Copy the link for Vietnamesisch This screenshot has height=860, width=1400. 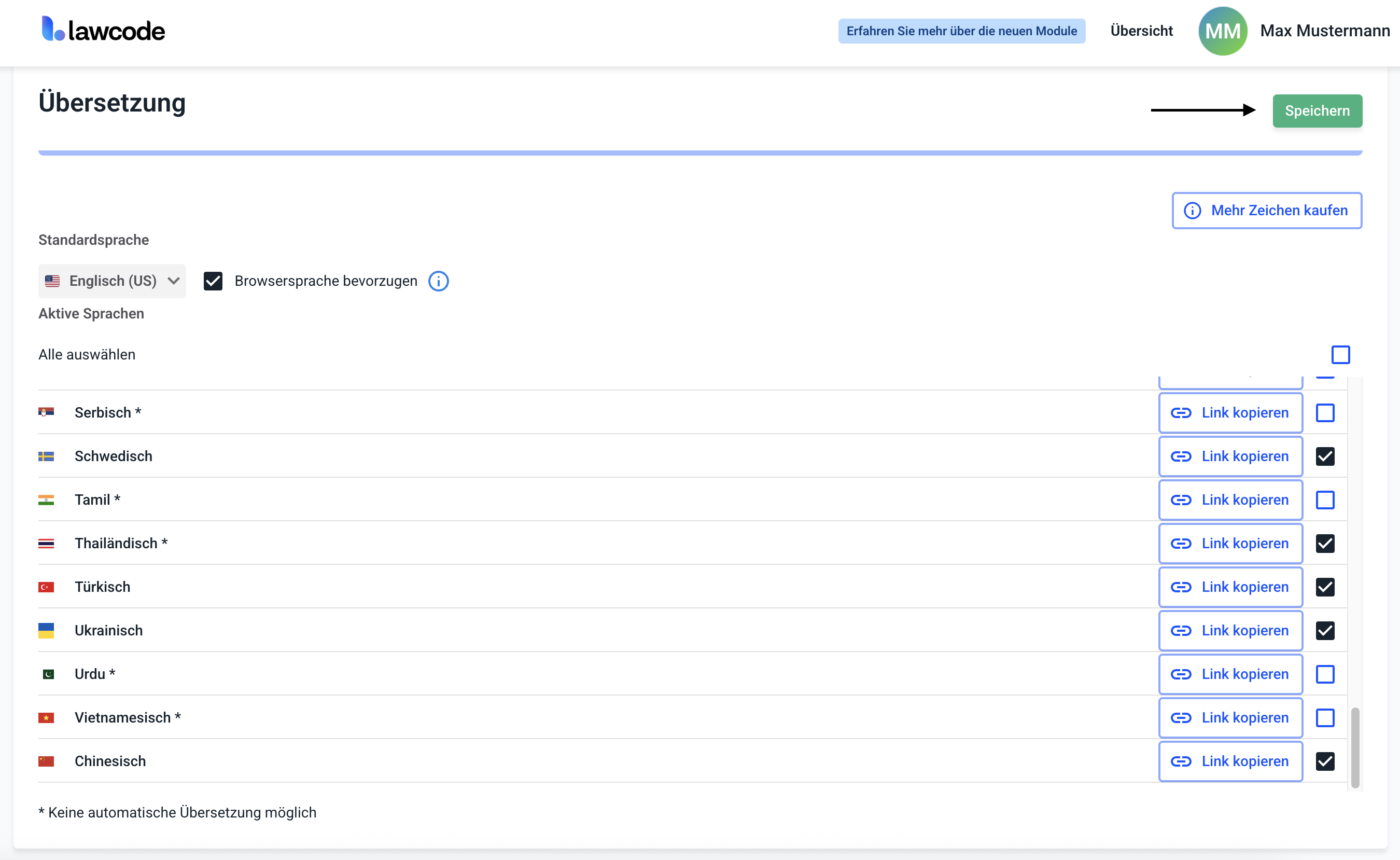pyautogui.click(x=1230, y=718)
